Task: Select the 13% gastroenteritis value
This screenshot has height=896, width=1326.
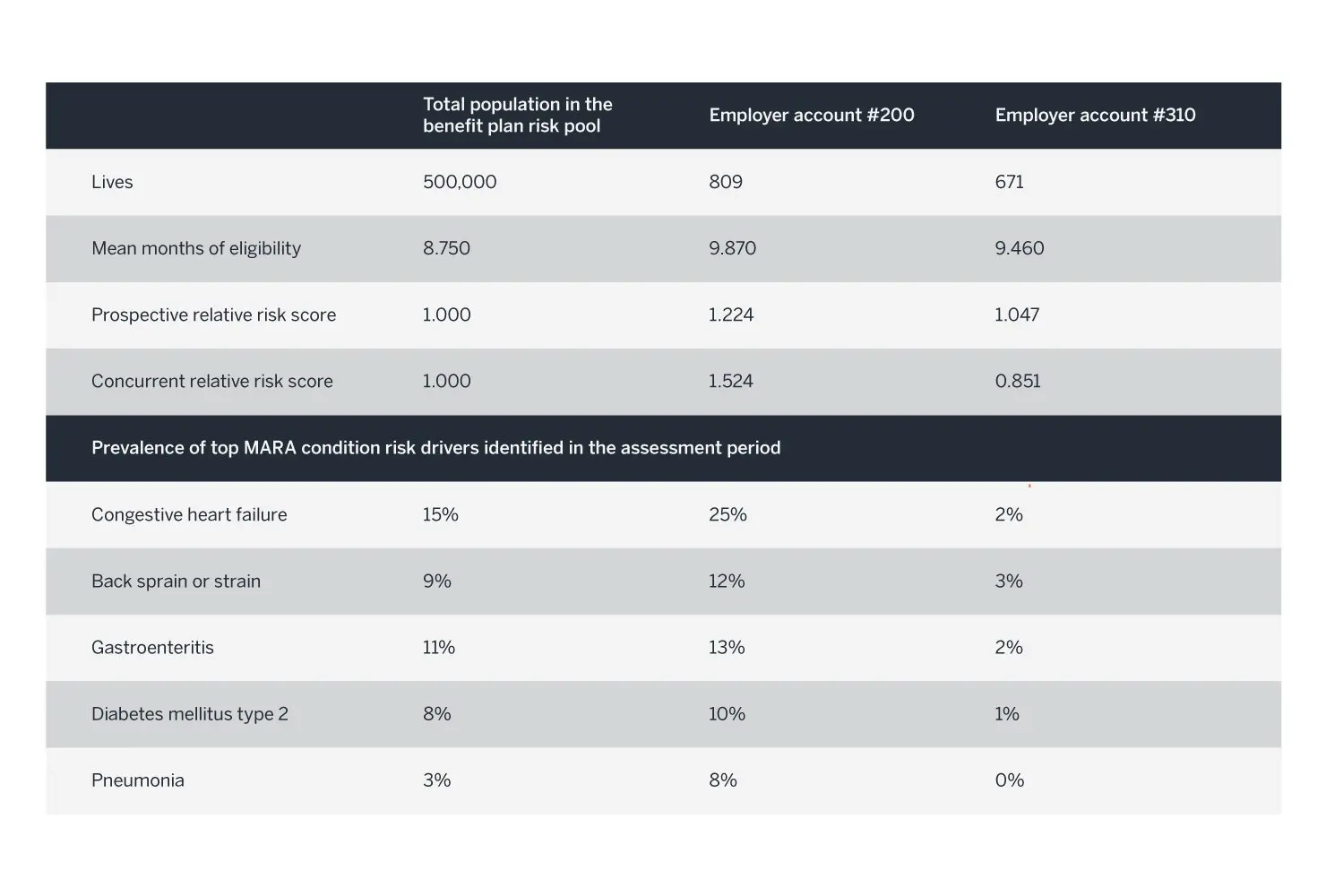Action: [x=727, y=647]
